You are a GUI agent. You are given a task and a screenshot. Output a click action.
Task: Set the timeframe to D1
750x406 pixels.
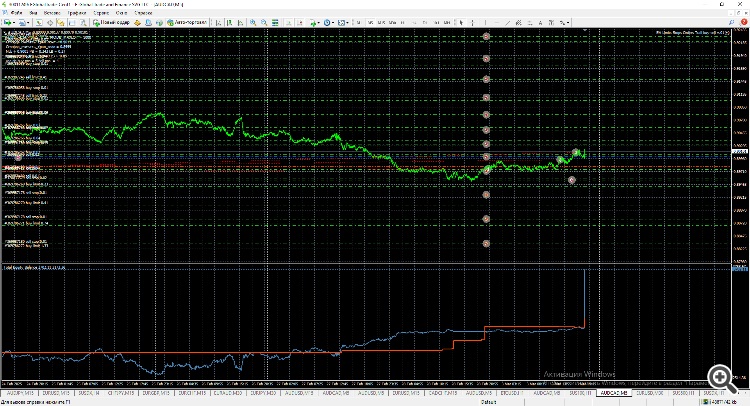425,22
